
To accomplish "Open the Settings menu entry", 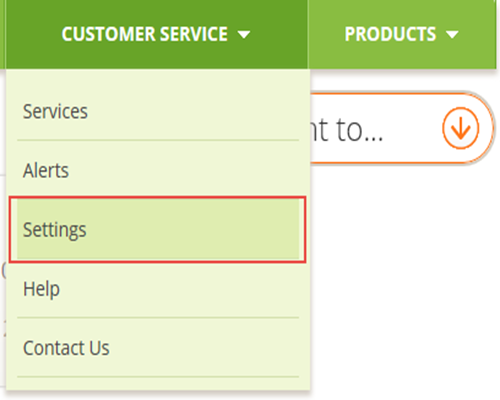I will point(158,229).
